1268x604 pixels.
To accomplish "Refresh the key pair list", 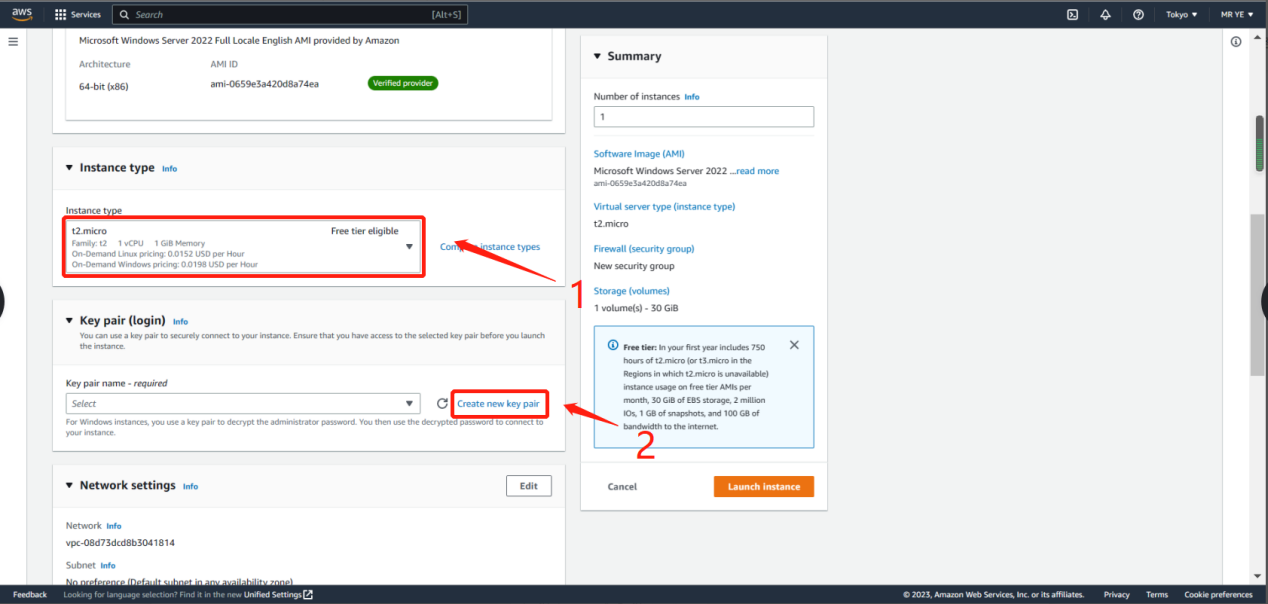I will (442, 404).
